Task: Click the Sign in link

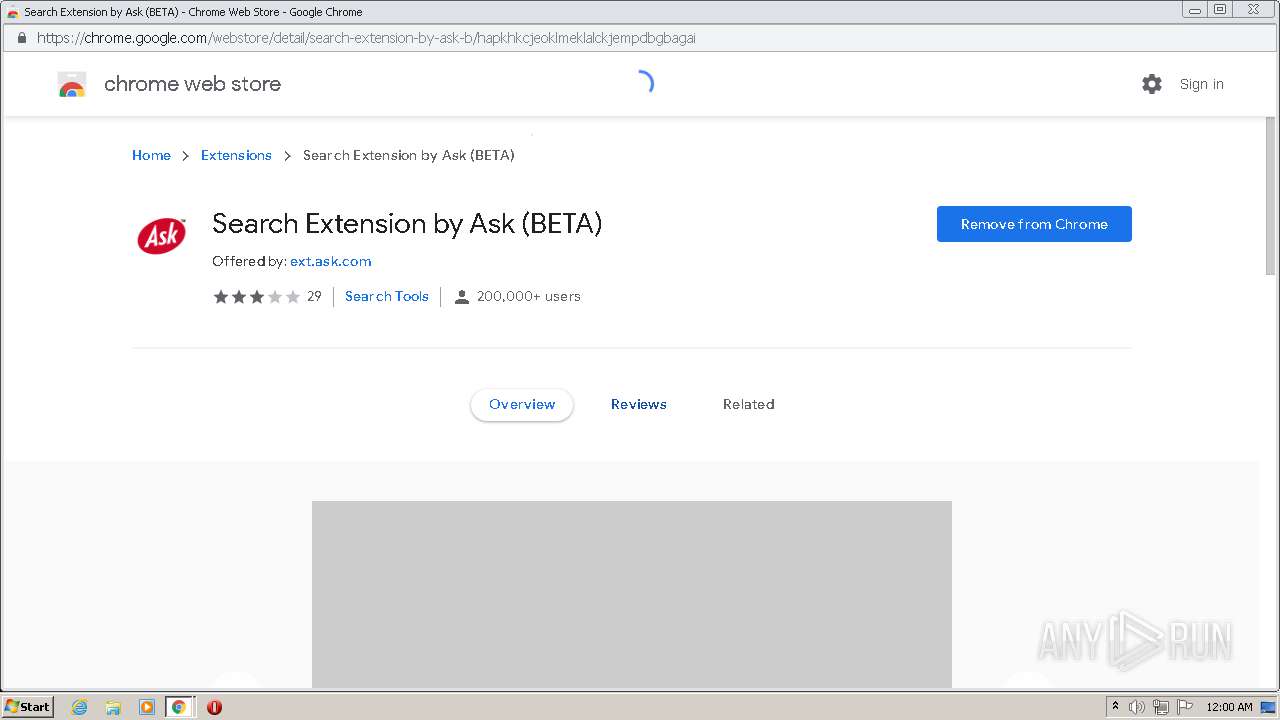Action: tap(1201, 84)
